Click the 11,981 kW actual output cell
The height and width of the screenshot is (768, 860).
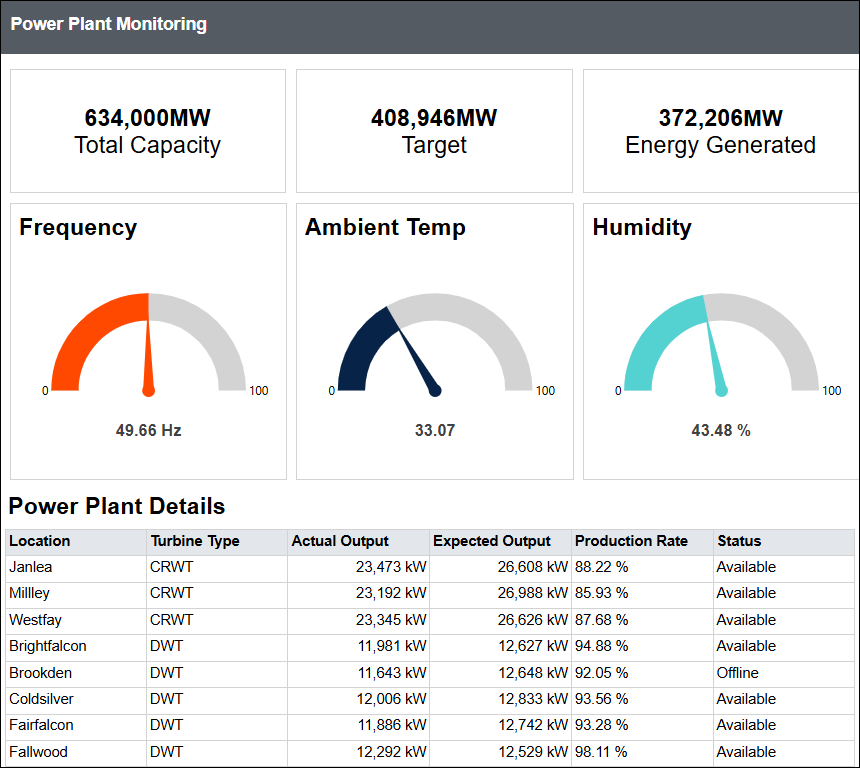click(x=359, y=646)
